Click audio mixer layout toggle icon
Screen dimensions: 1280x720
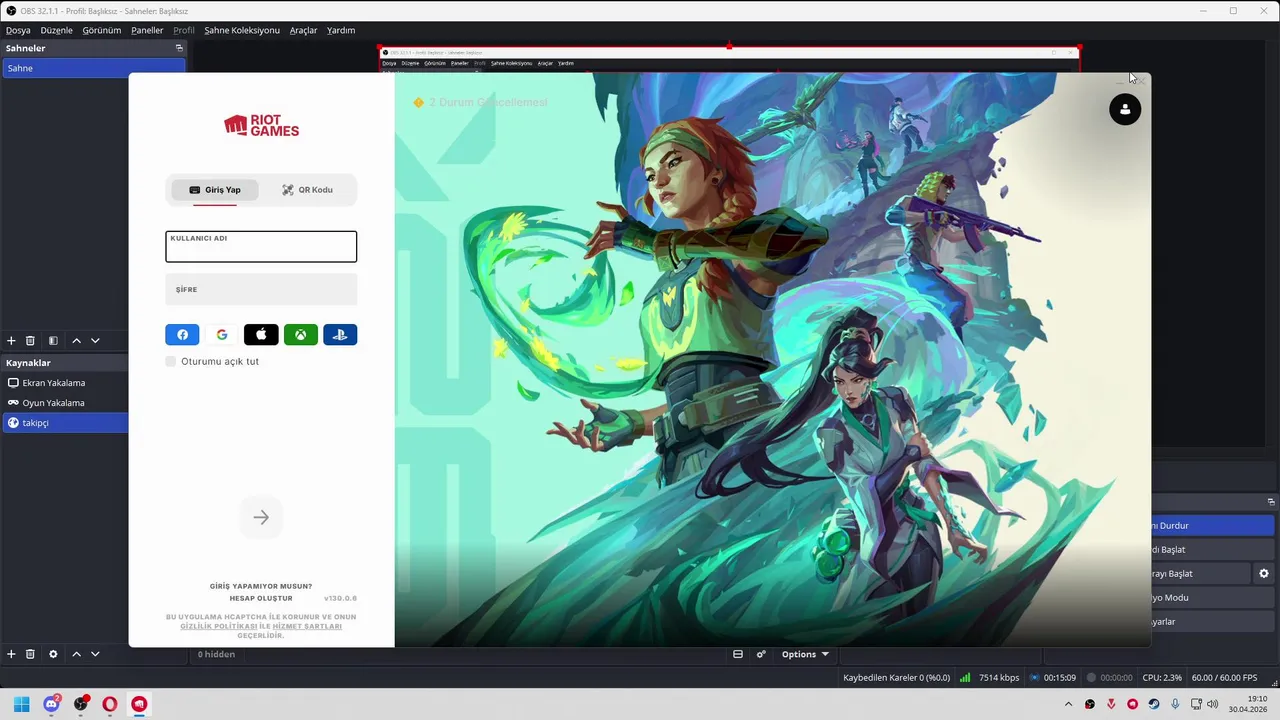(x=738, y=654)
